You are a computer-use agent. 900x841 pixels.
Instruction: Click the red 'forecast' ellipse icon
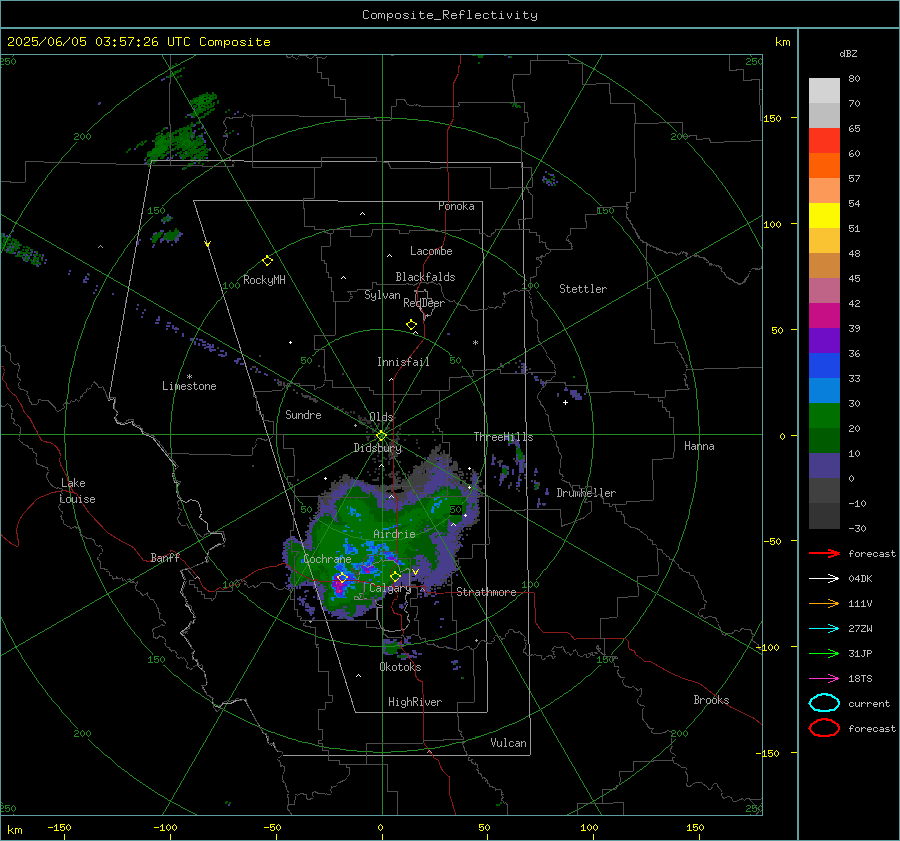[824, 728]
